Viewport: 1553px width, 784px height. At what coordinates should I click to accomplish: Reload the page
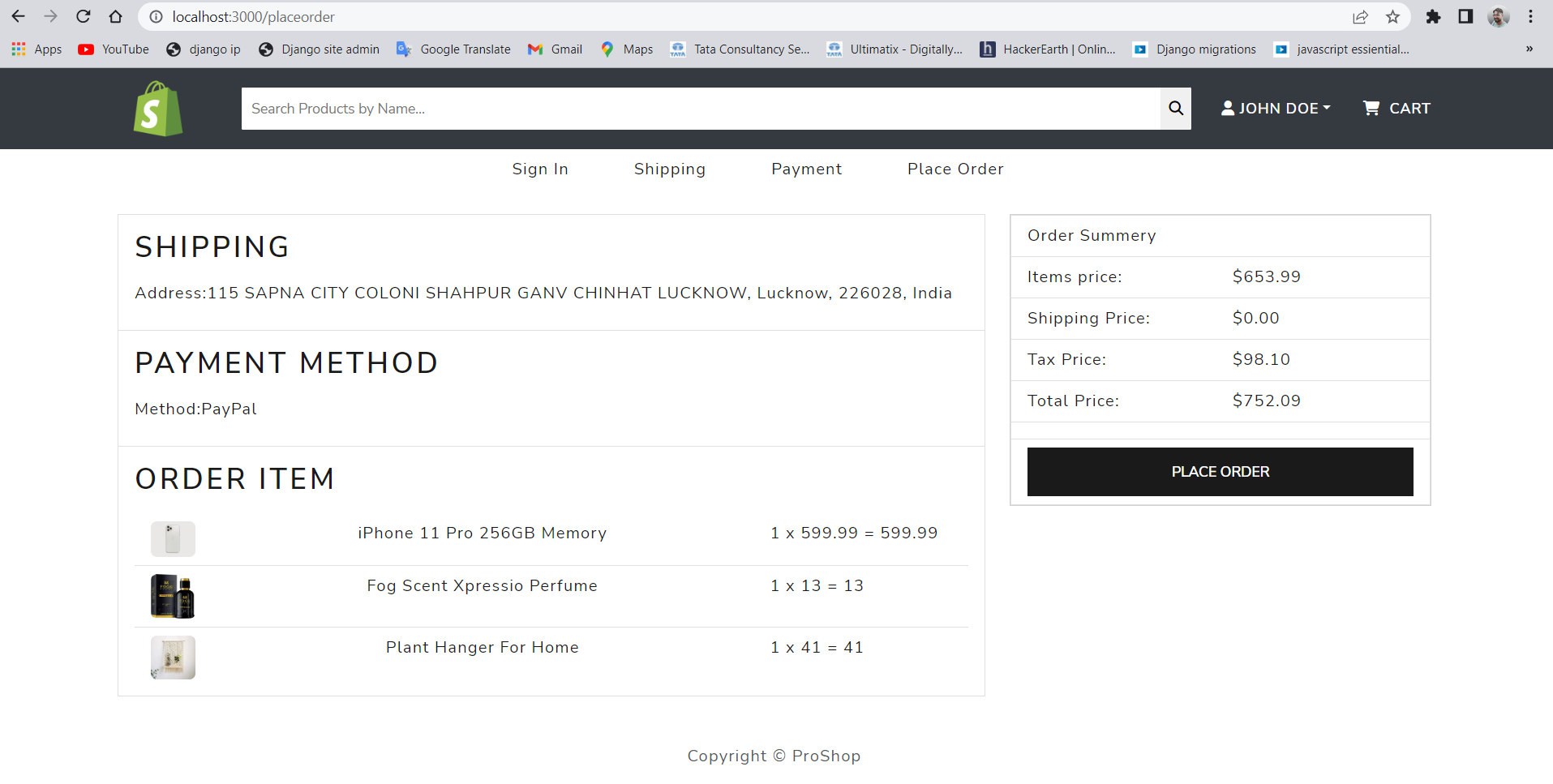[x=83, y=16]
